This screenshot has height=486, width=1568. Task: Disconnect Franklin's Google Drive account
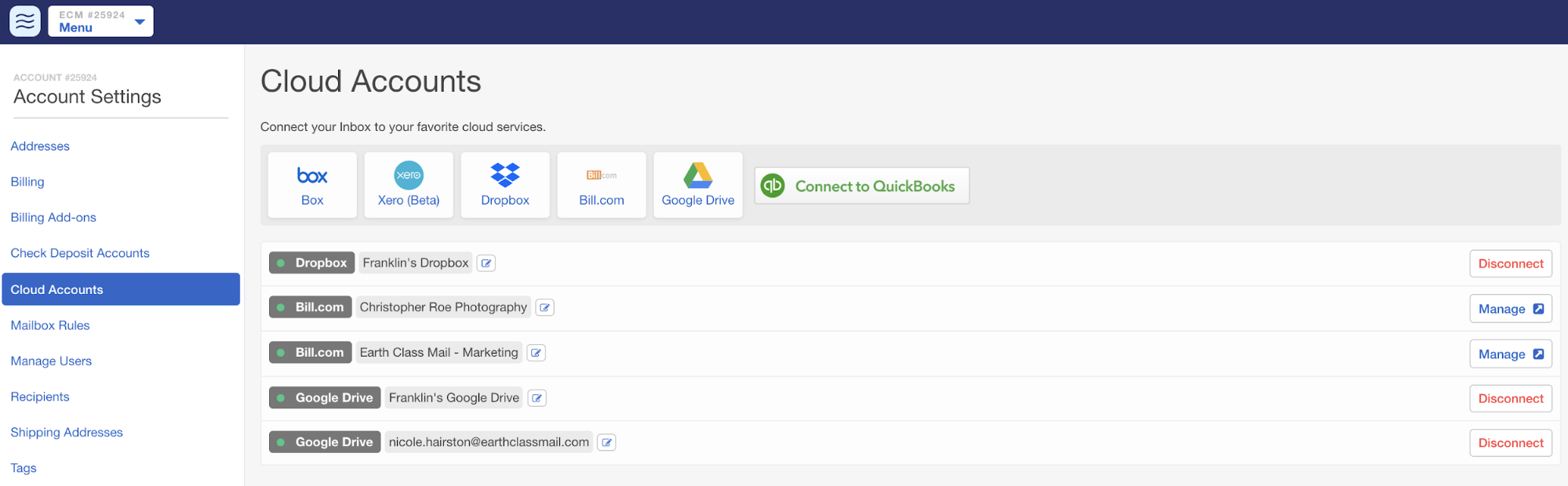click(1511, 399)
